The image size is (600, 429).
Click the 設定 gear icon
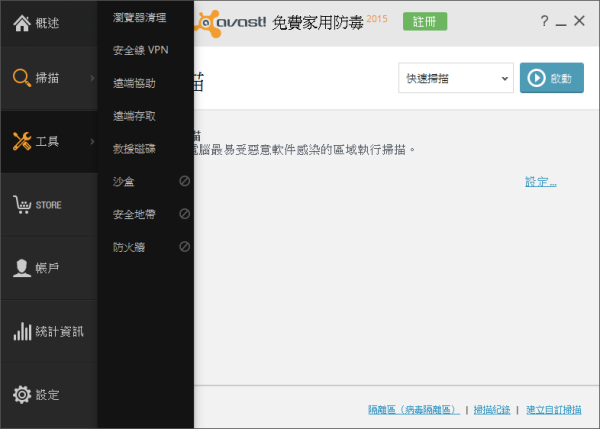[22, 395]
